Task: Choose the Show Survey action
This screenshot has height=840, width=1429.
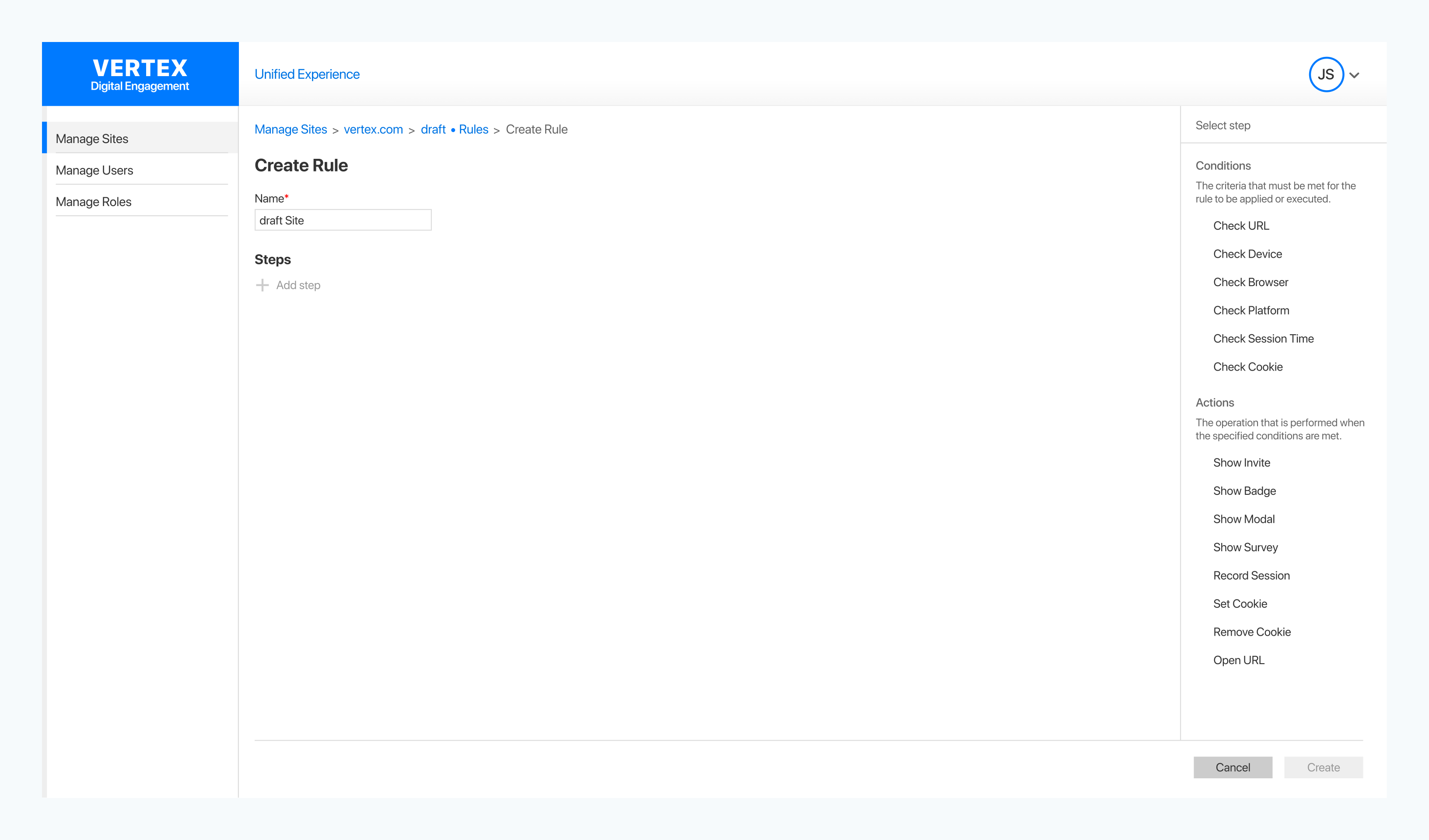Action: [x=1245, y=547]
